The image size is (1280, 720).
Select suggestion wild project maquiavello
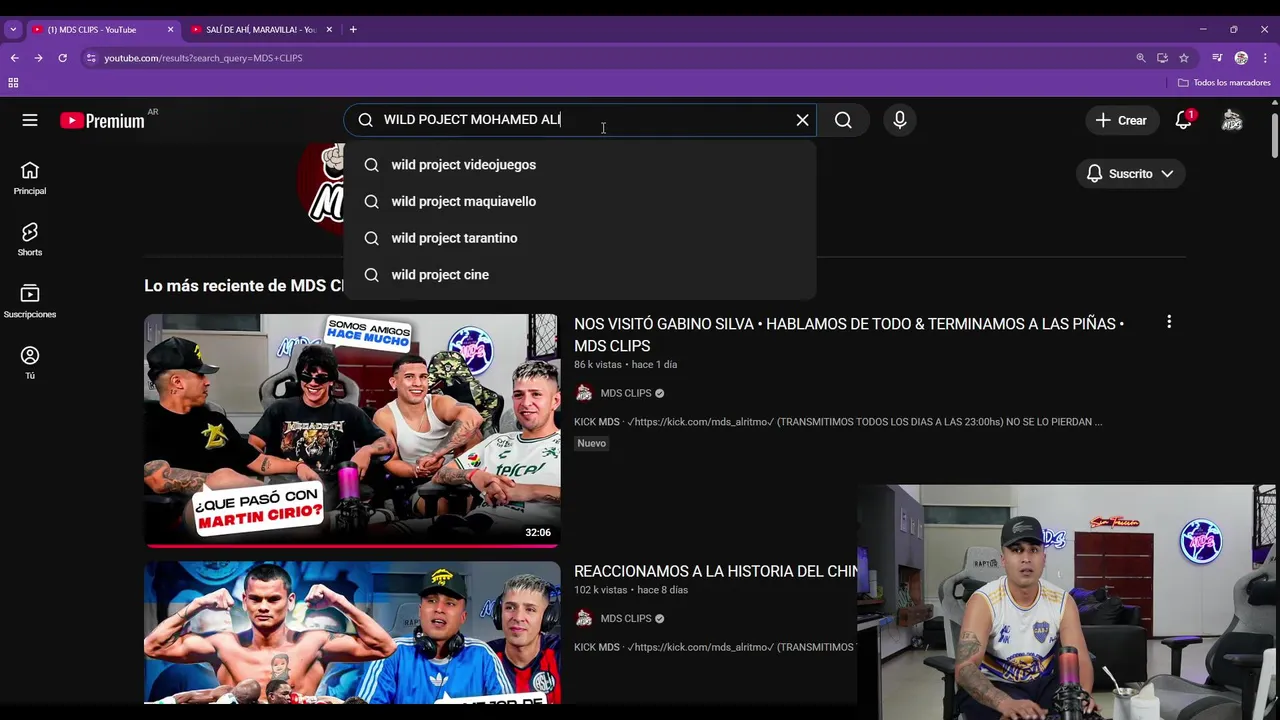(x=580, y=201)
